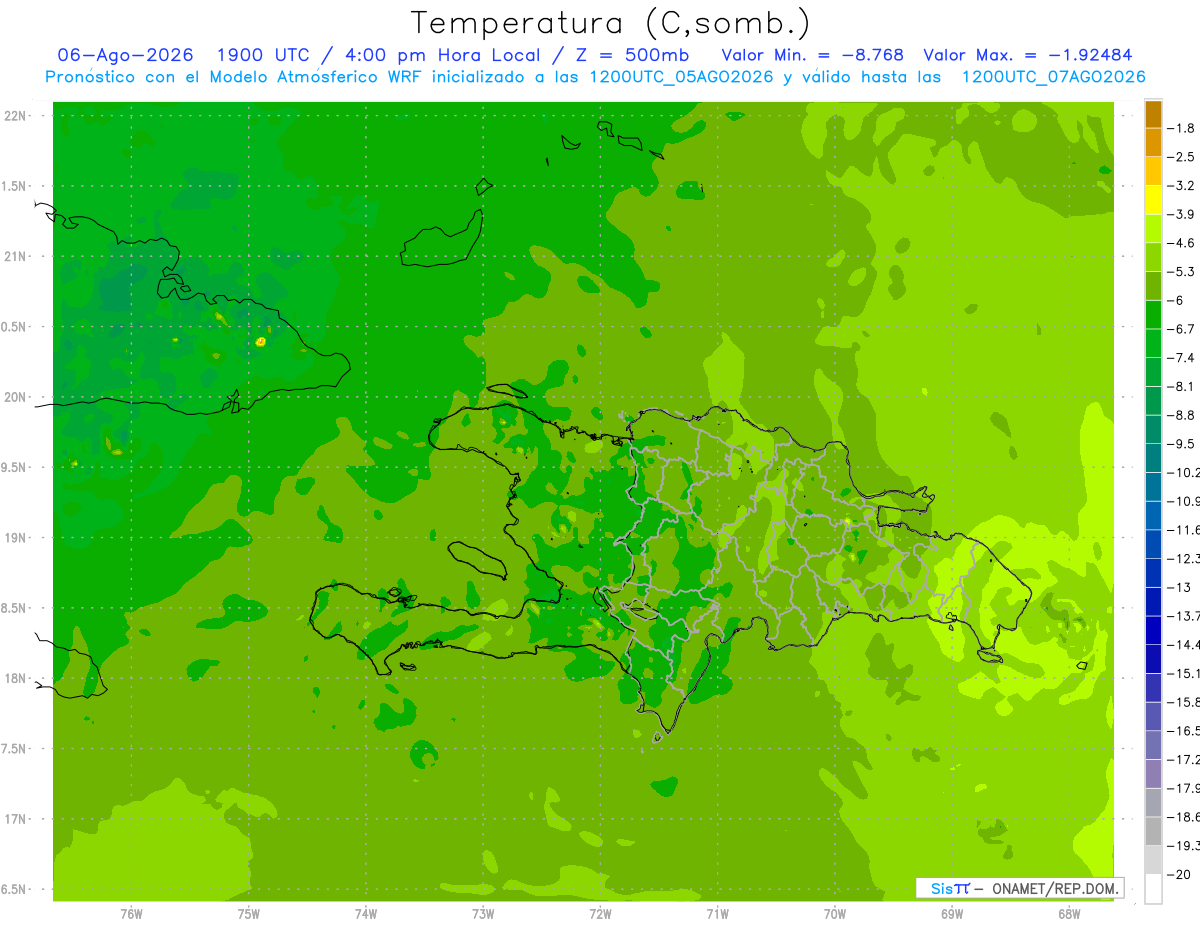Click the '19N' latitude label
Screen dimensions: 1200x927
(16, 538)
